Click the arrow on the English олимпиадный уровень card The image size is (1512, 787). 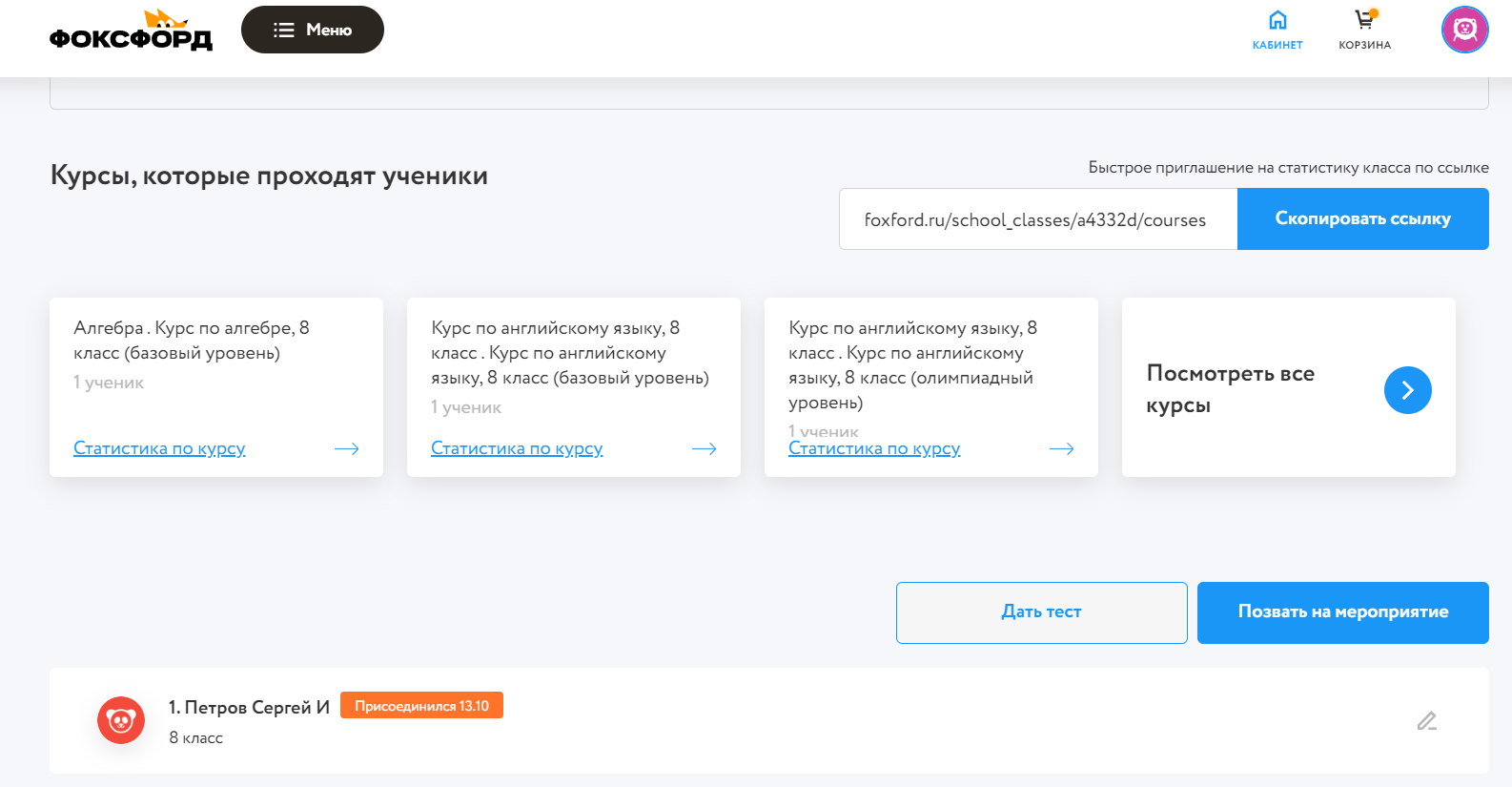click(x=1062, y=448)
